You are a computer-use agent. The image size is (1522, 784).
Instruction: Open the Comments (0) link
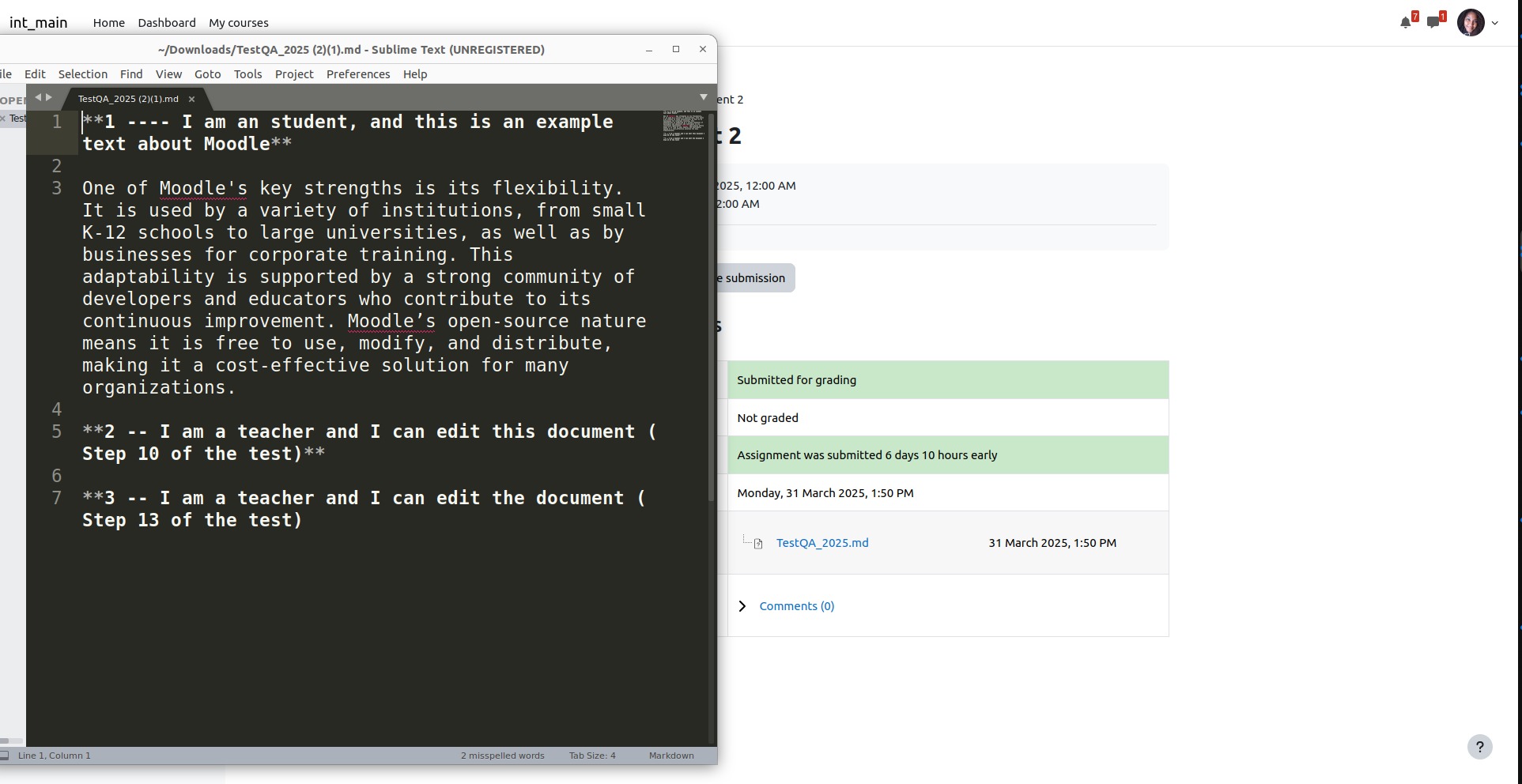tap(796, 606)
